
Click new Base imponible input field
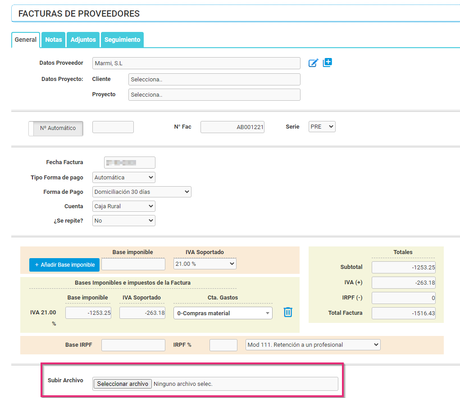coord(133,264)
